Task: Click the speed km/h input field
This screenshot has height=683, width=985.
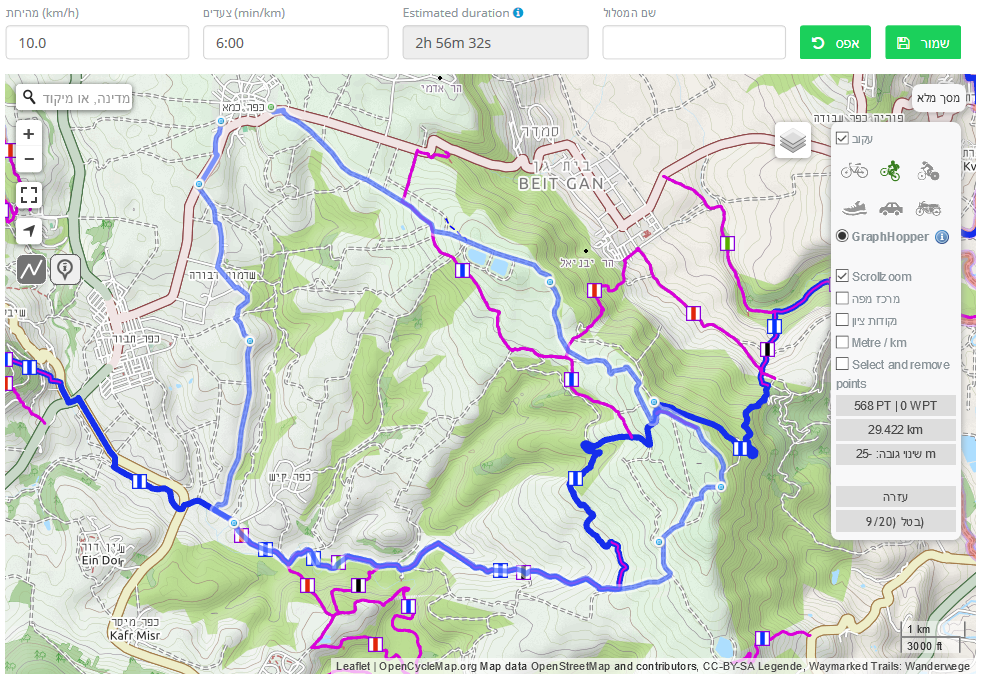Action: pyautogui.click(x=97, y=43)
